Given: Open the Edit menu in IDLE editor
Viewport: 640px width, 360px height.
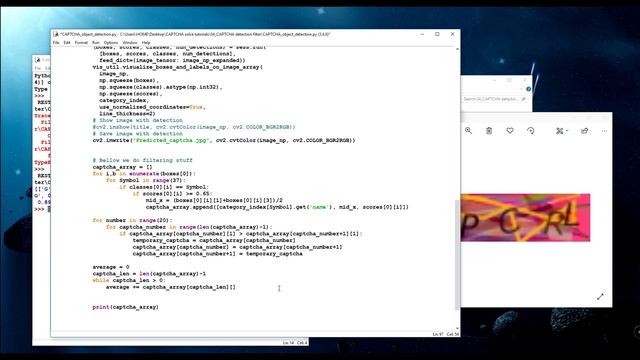Looking at the screenshot, I should pos(67,42).
